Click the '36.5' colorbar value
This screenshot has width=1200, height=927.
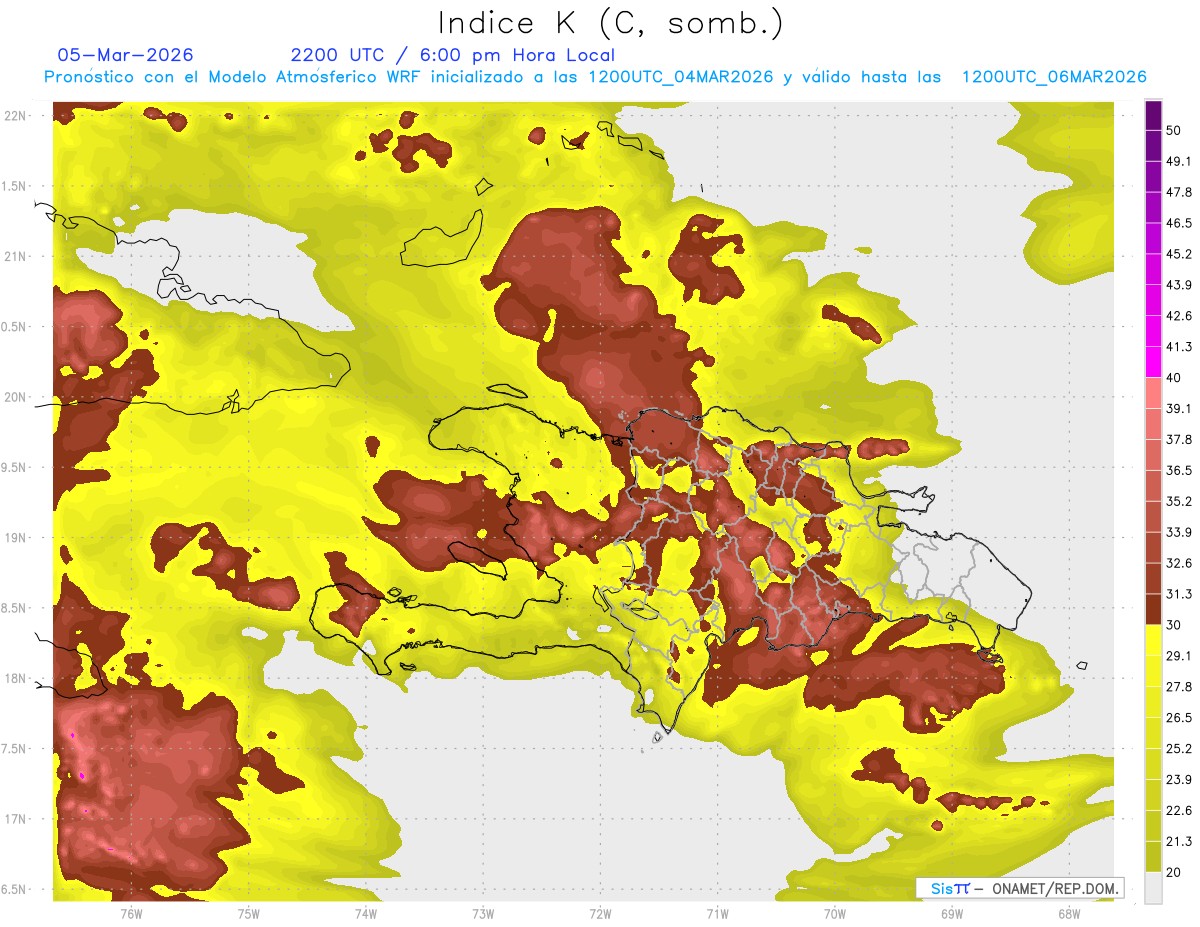pos(1179,470)
